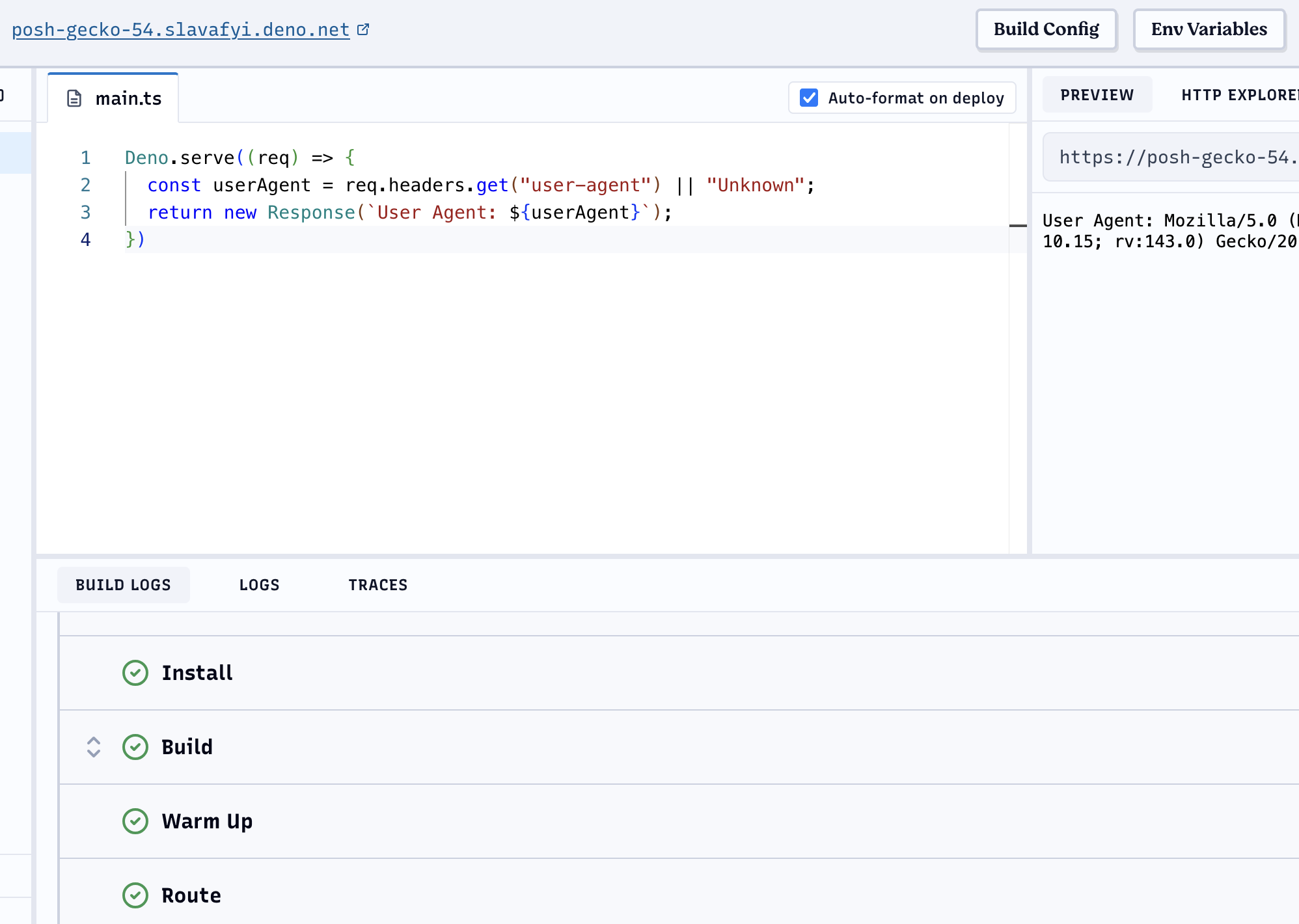
Task: Click the Route step check icon
Action: (135, 895)
